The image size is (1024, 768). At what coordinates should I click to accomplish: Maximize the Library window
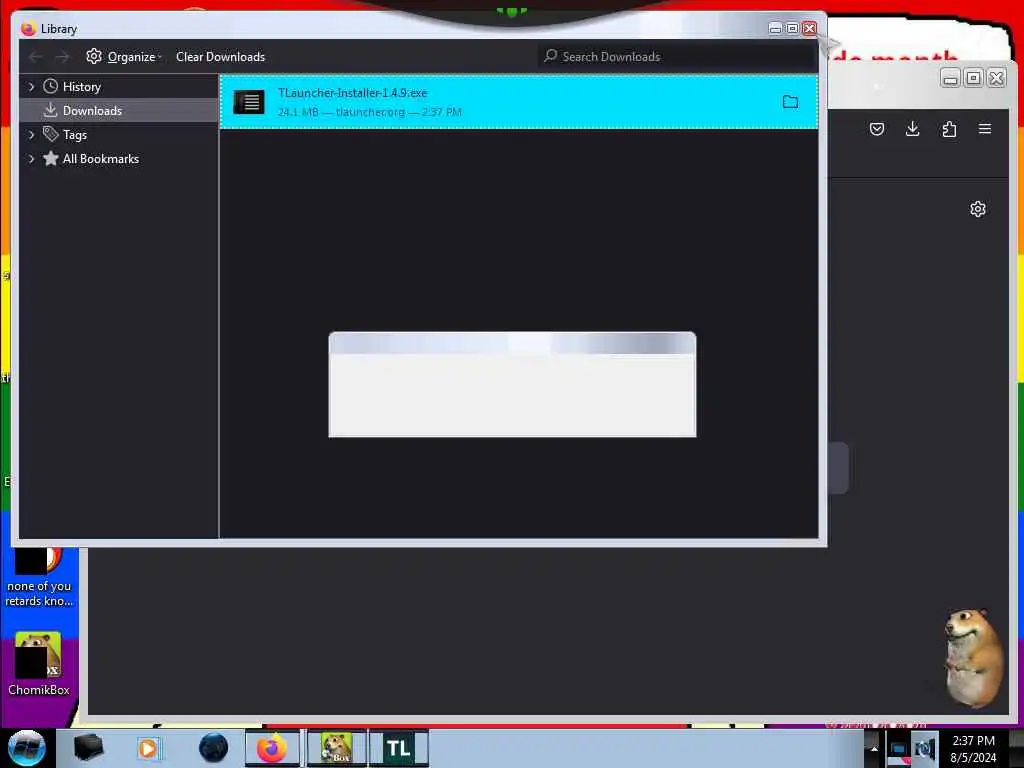coord(792,28)
